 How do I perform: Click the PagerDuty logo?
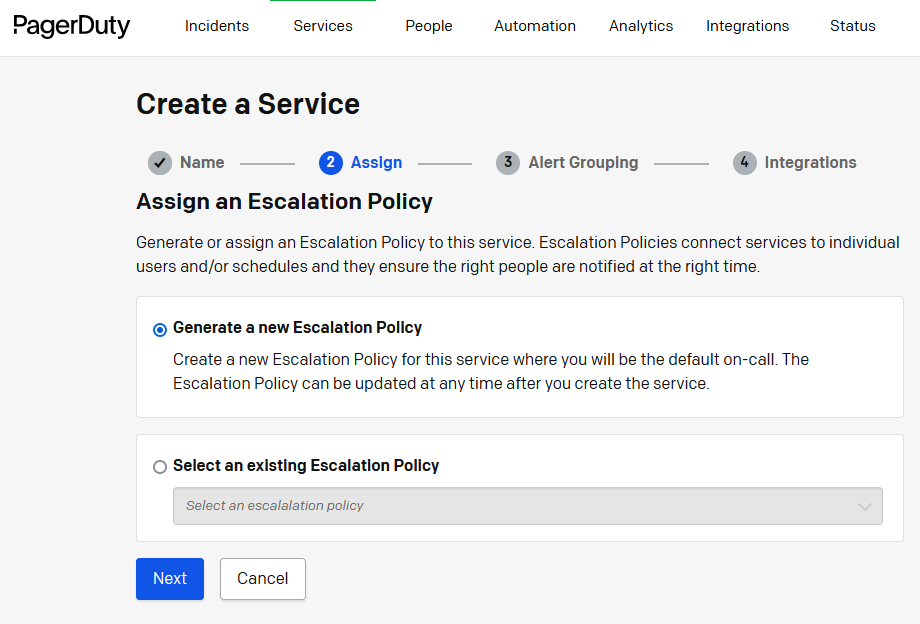[72, 26]
